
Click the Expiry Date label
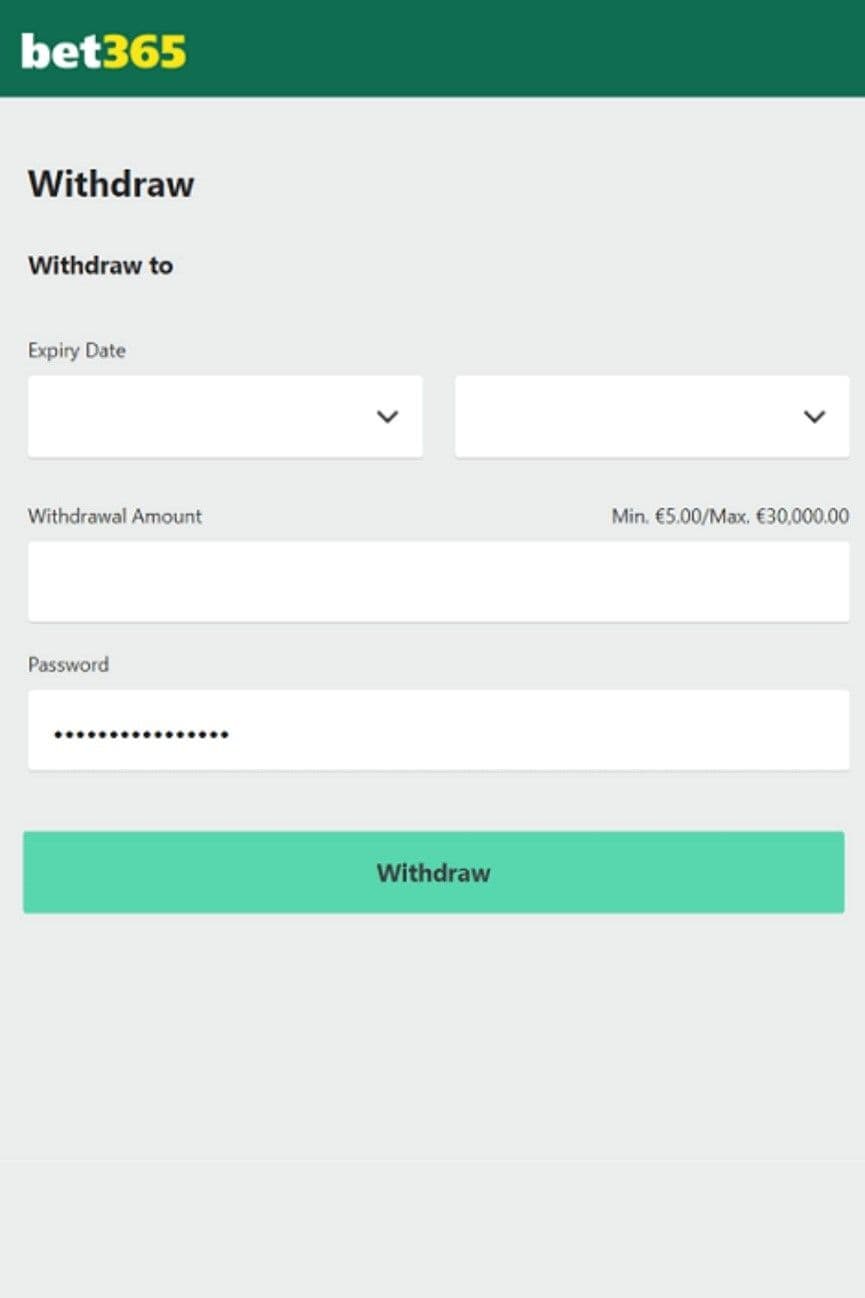pyautogui.click(x=76, y=350)
